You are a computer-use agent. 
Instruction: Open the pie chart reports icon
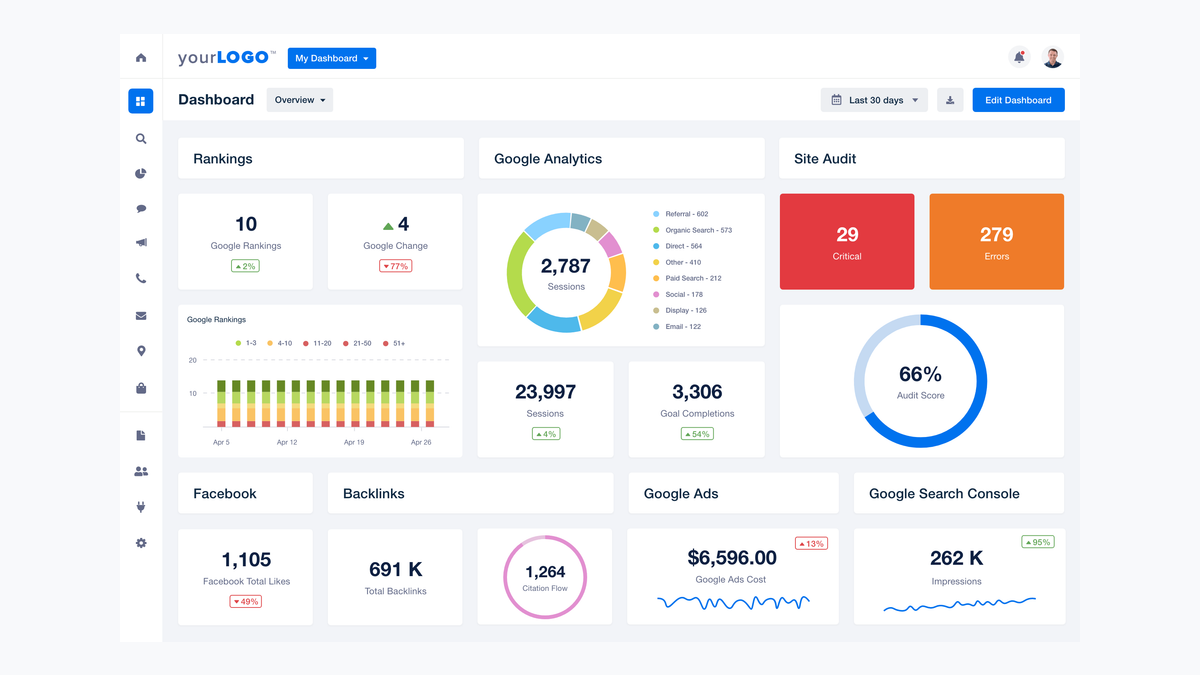[x=141, y=174]
